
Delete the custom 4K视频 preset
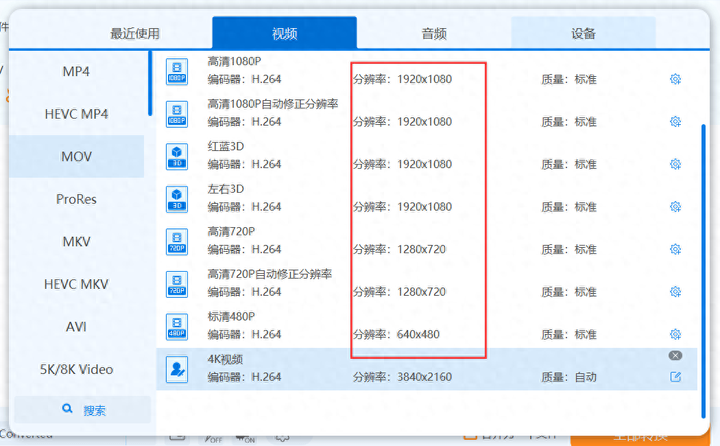pos(675,356)
